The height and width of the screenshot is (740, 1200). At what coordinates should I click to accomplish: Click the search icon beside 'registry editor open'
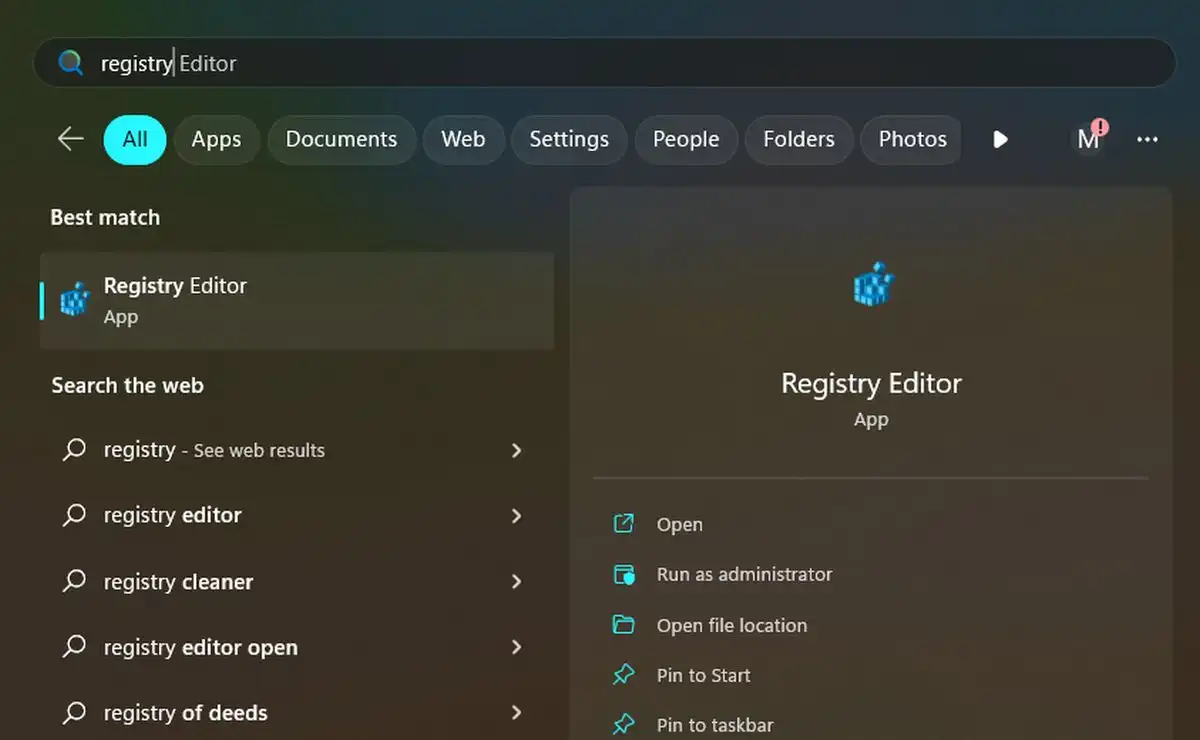pyautogui.click(x=74, y=647)
